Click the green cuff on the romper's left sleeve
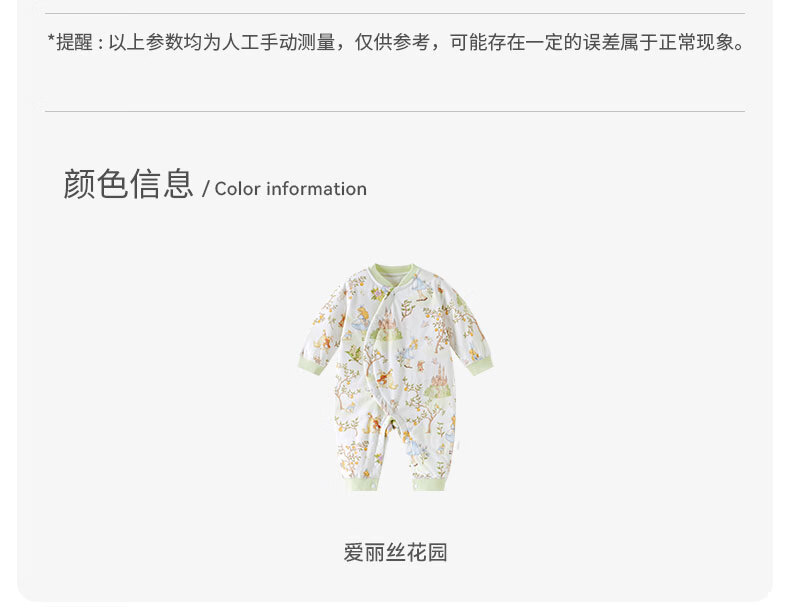This screenshot has height=612, width=790. (311, 364)
